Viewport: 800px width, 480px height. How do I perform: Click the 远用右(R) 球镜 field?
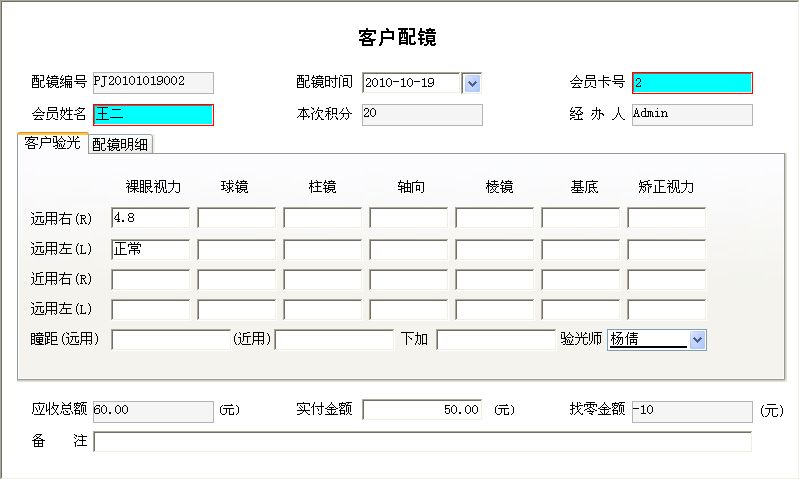pos(236,218)
